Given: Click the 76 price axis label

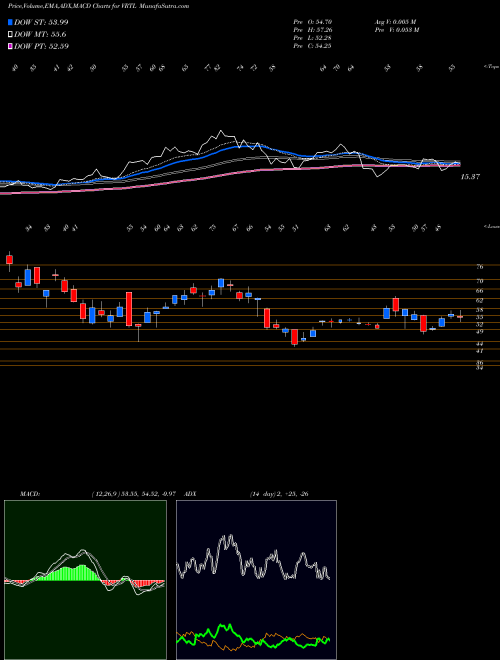Looking at the screenshot, I should [x=480, y=267].
